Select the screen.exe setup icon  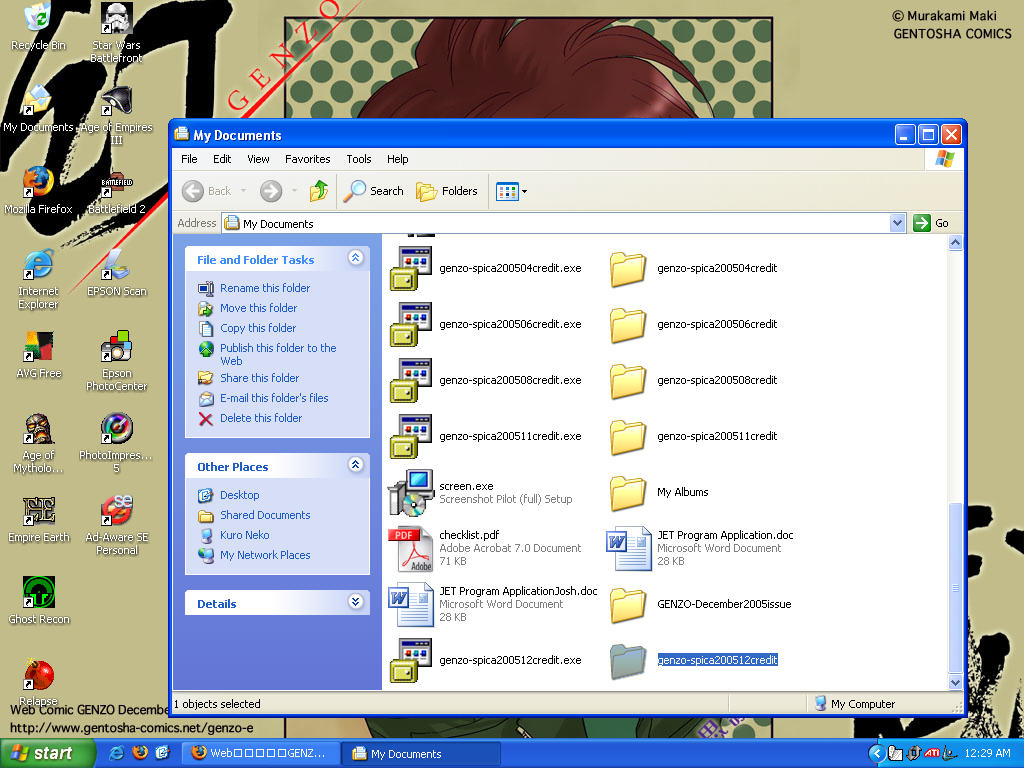[x=410, y=492]
